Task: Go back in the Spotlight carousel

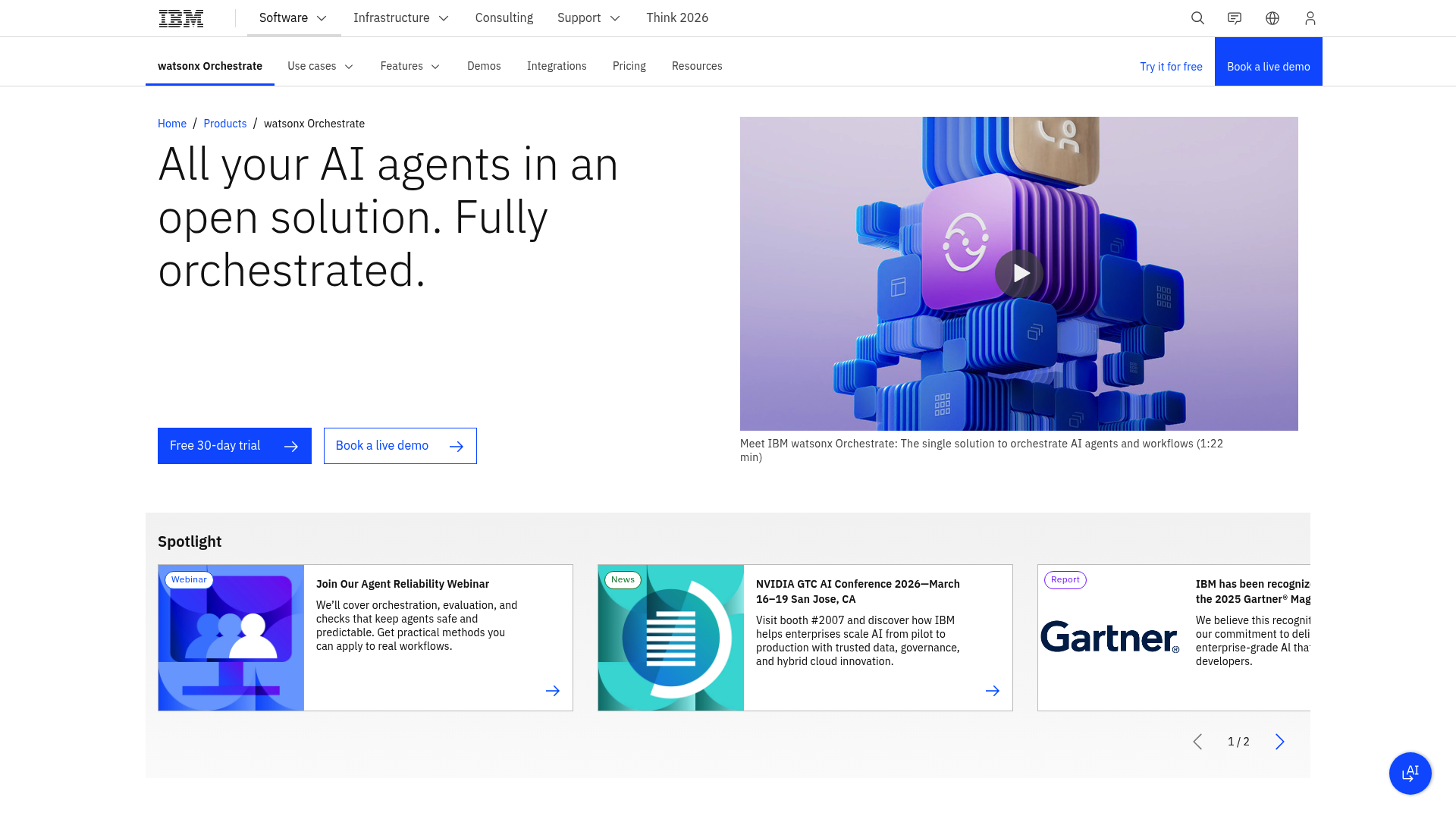Action: pyautogui.click(x=1198, y=742)
